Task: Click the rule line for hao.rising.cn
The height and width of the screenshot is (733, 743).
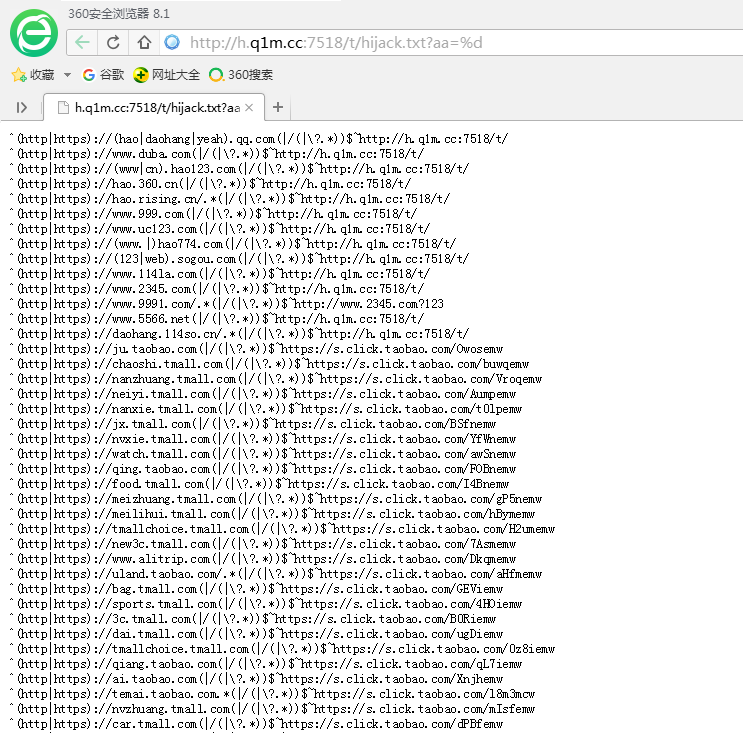Action: pos(229,199)
